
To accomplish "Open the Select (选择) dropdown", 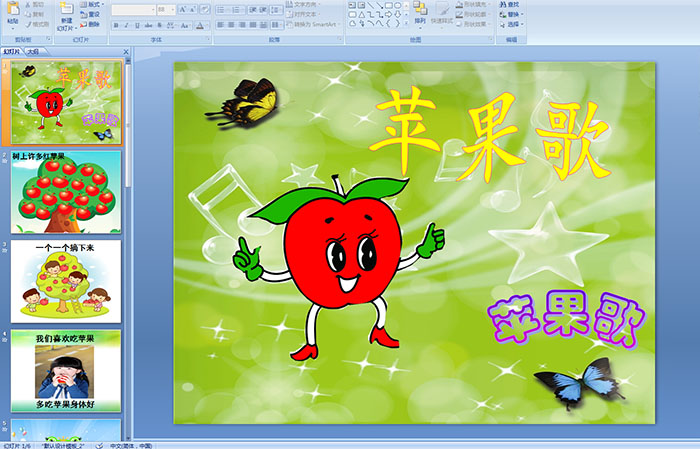I will pyautogui.click(x=512, y=24).
